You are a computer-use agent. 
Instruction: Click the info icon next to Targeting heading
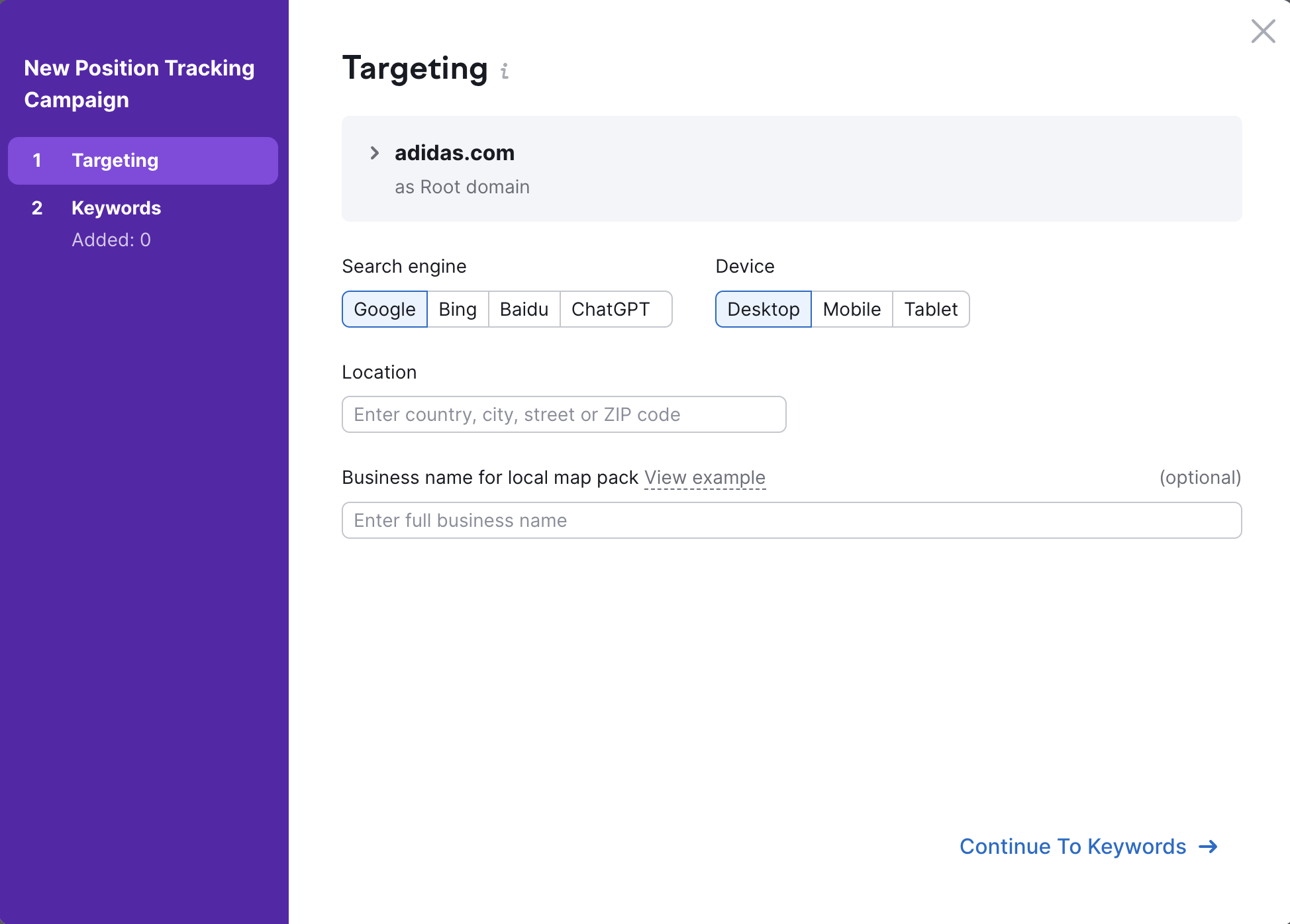pos(505,71)
